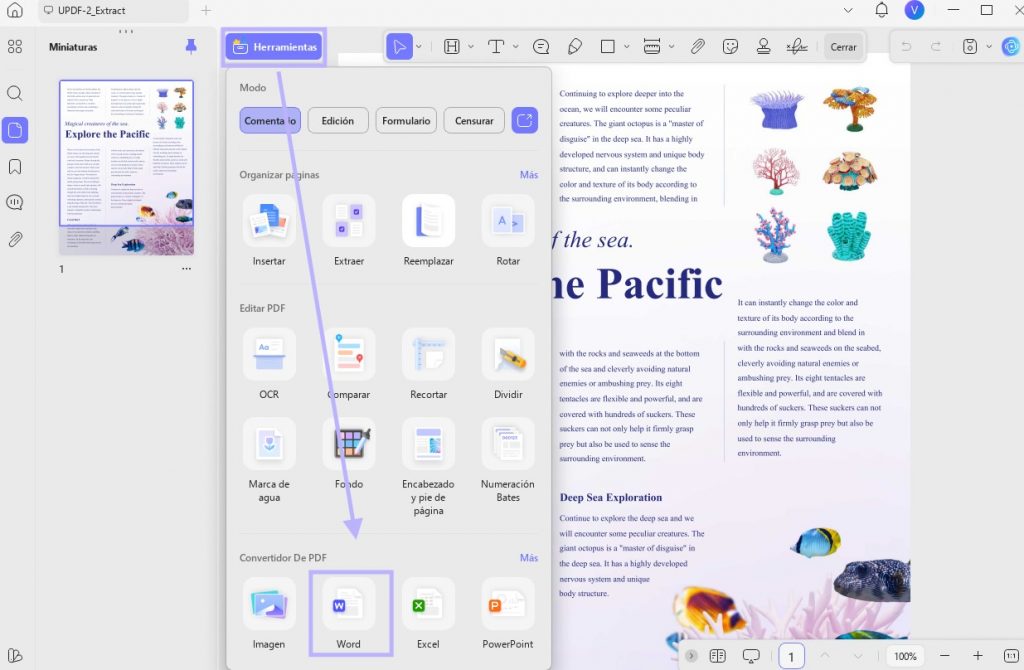This screenshot has width=1024, height=670.
Task: Convert PDF to Excel
Action: tap(428, 614)
